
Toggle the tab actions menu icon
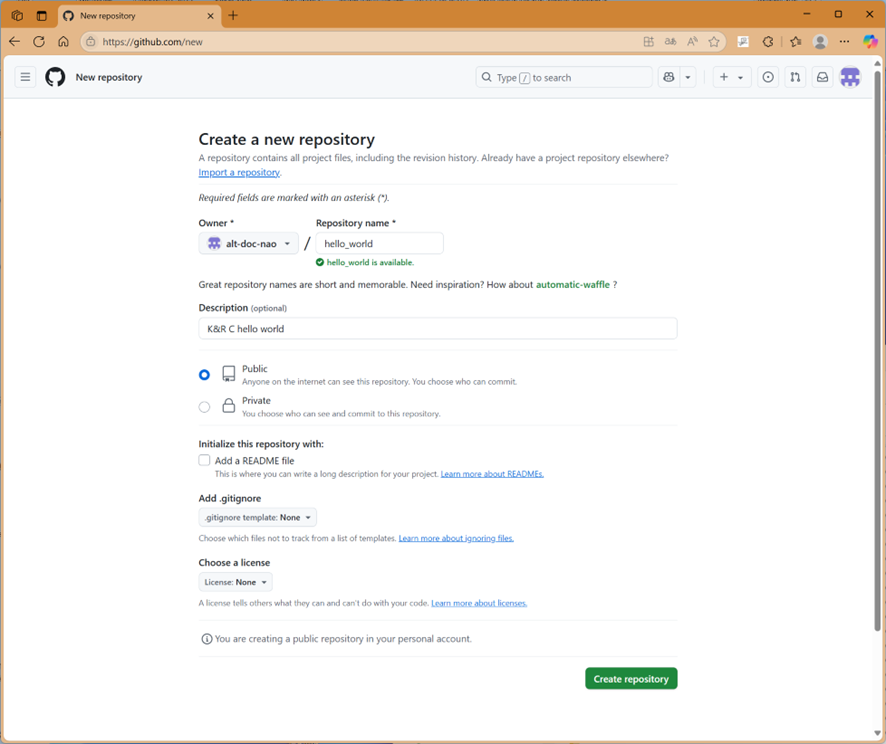click(42, 15)
